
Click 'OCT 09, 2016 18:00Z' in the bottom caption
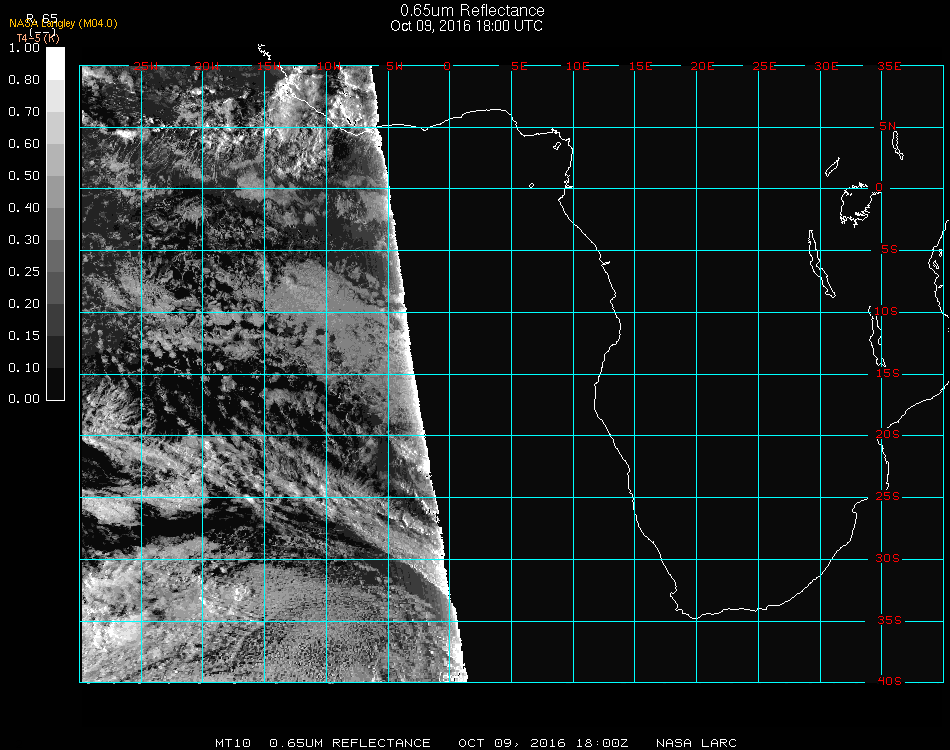(x=543, y=743)
